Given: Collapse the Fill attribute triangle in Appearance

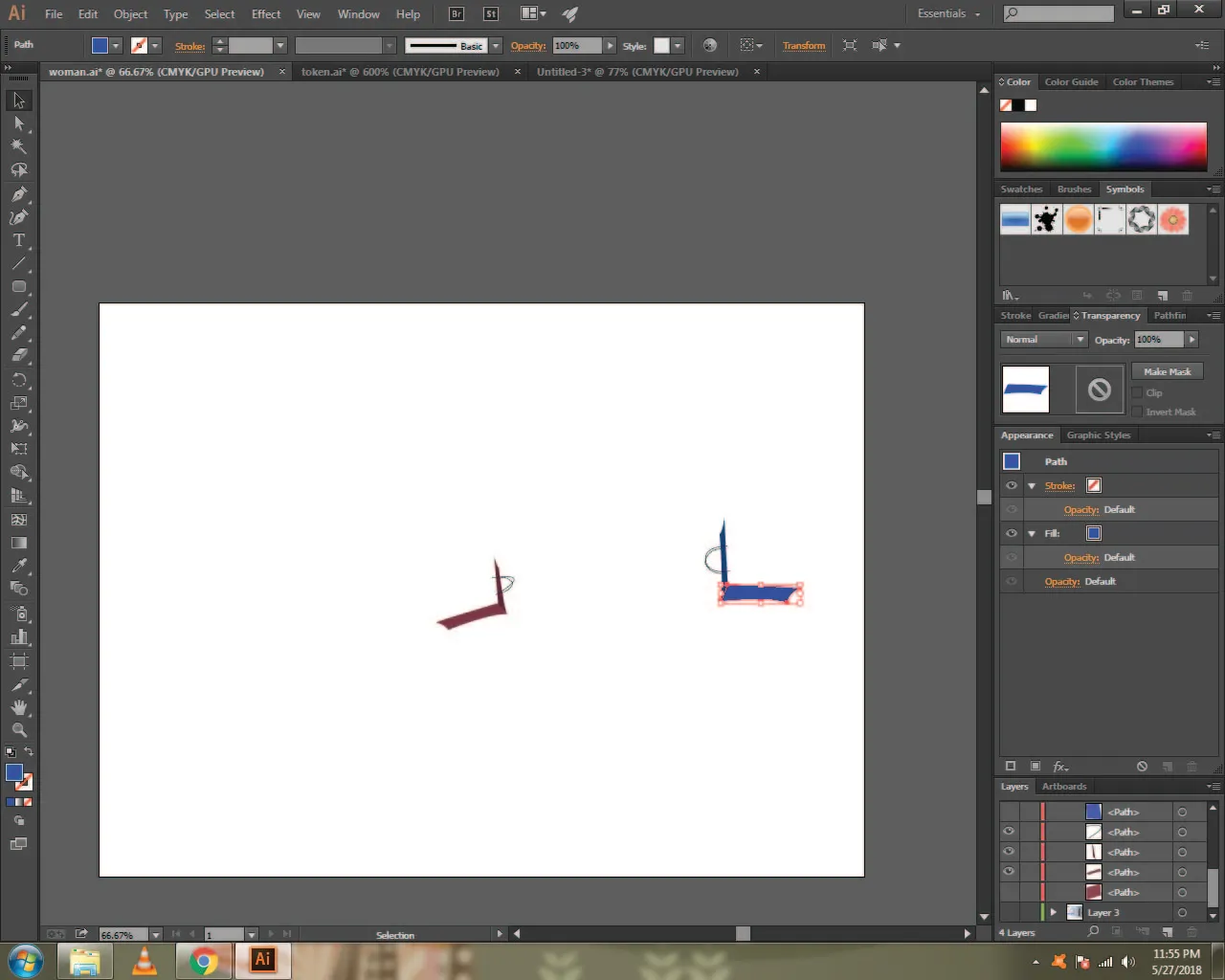Looking at the screenshot, I should tap(1032, 534).
